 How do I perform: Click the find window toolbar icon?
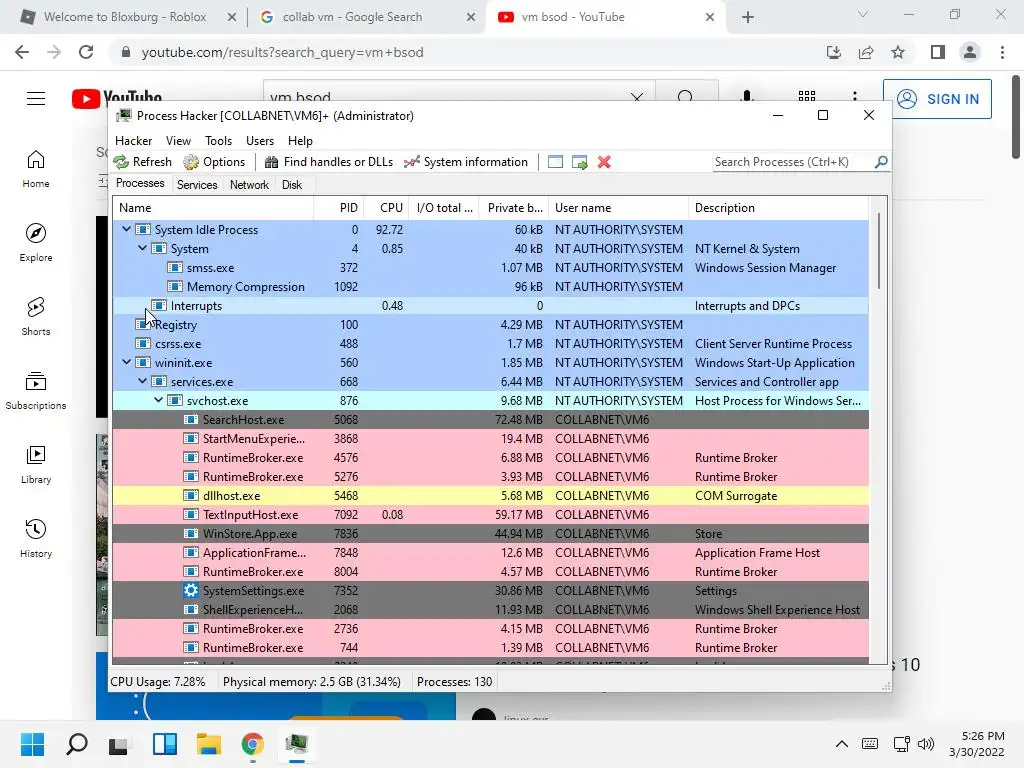point(555,162)
